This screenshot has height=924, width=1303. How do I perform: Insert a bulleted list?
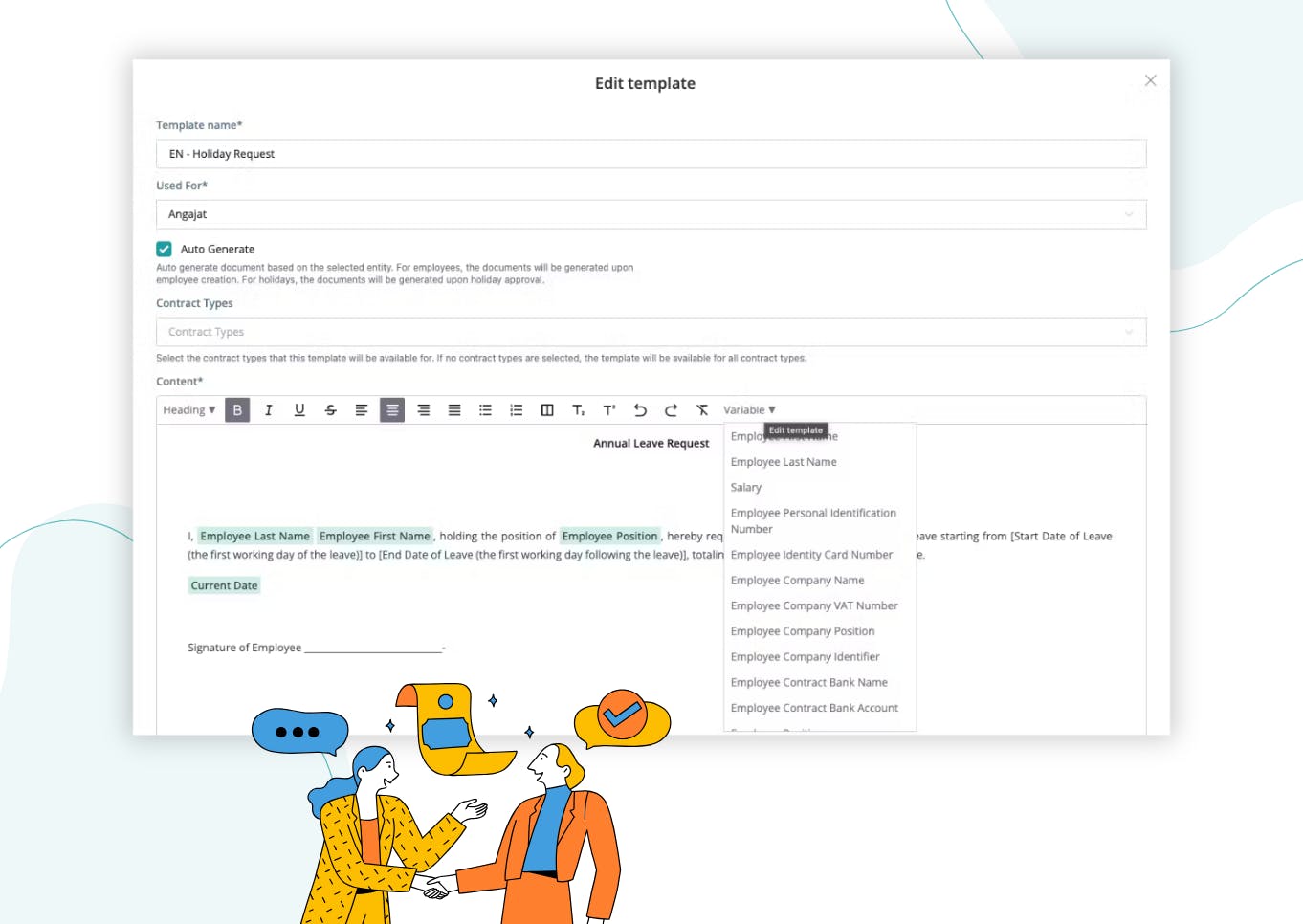click(485, 409)
